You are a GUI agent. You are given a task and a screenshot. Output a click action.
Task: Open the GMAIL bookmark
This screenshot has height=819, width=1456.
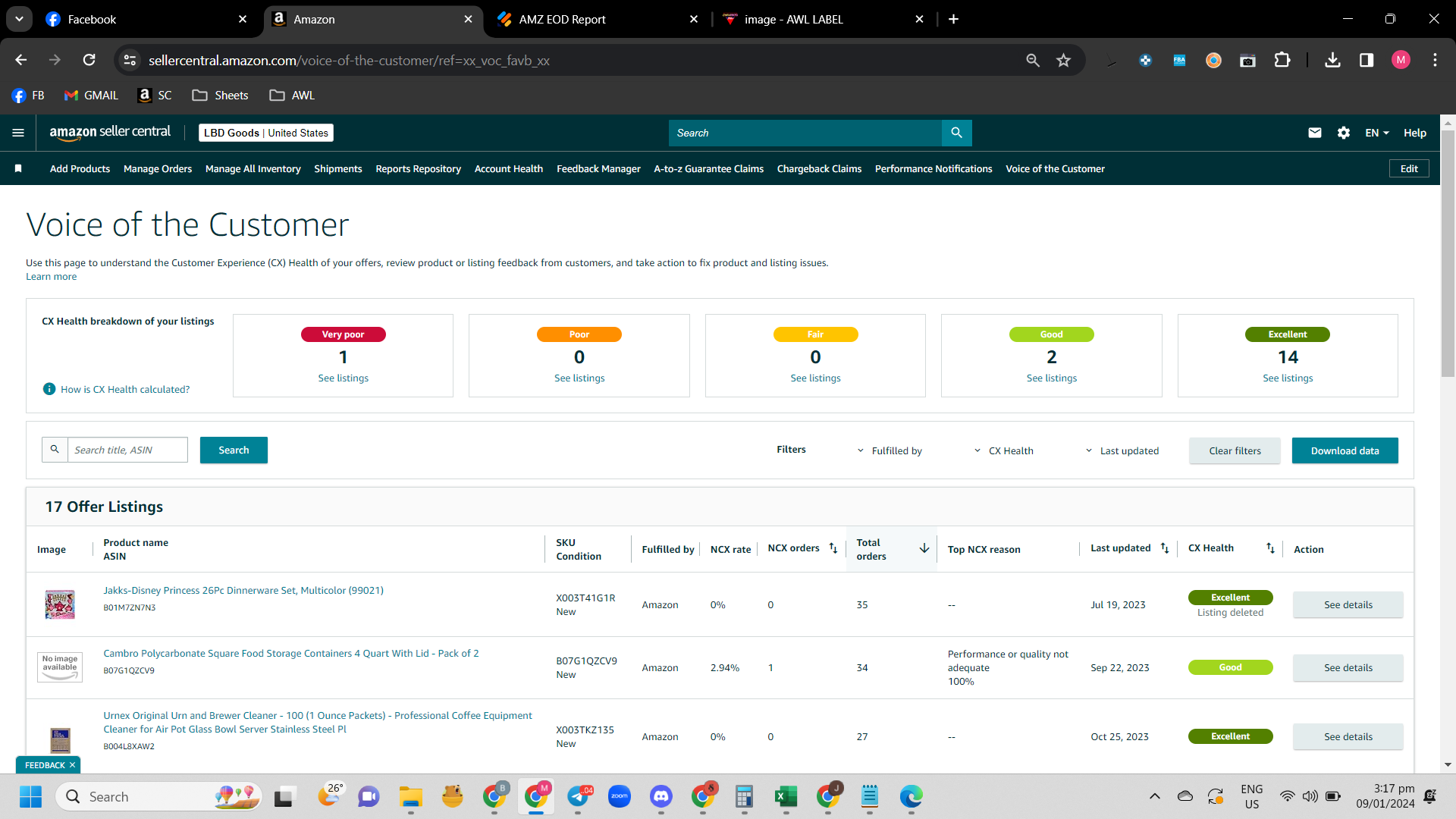coord(91,96)
